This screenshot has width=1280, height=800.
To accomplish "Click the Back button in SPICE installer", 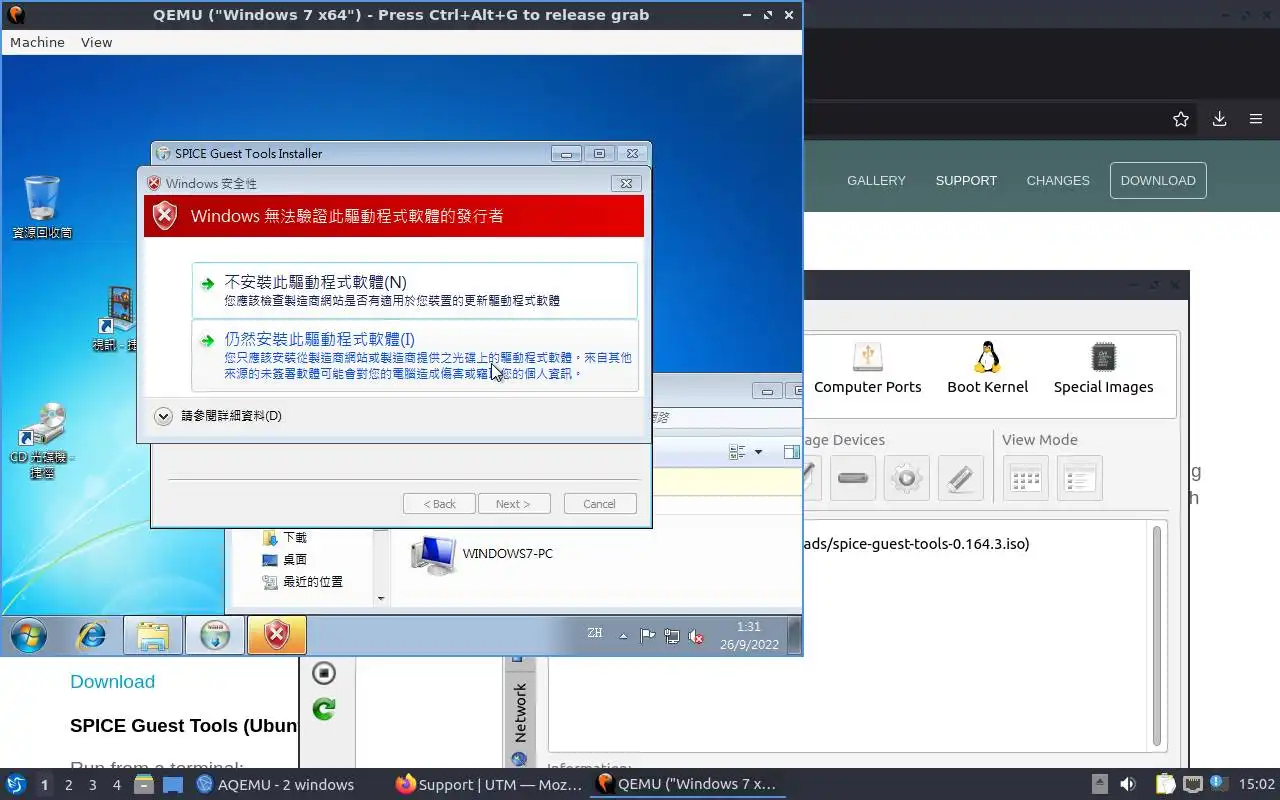I will [439, 504].
